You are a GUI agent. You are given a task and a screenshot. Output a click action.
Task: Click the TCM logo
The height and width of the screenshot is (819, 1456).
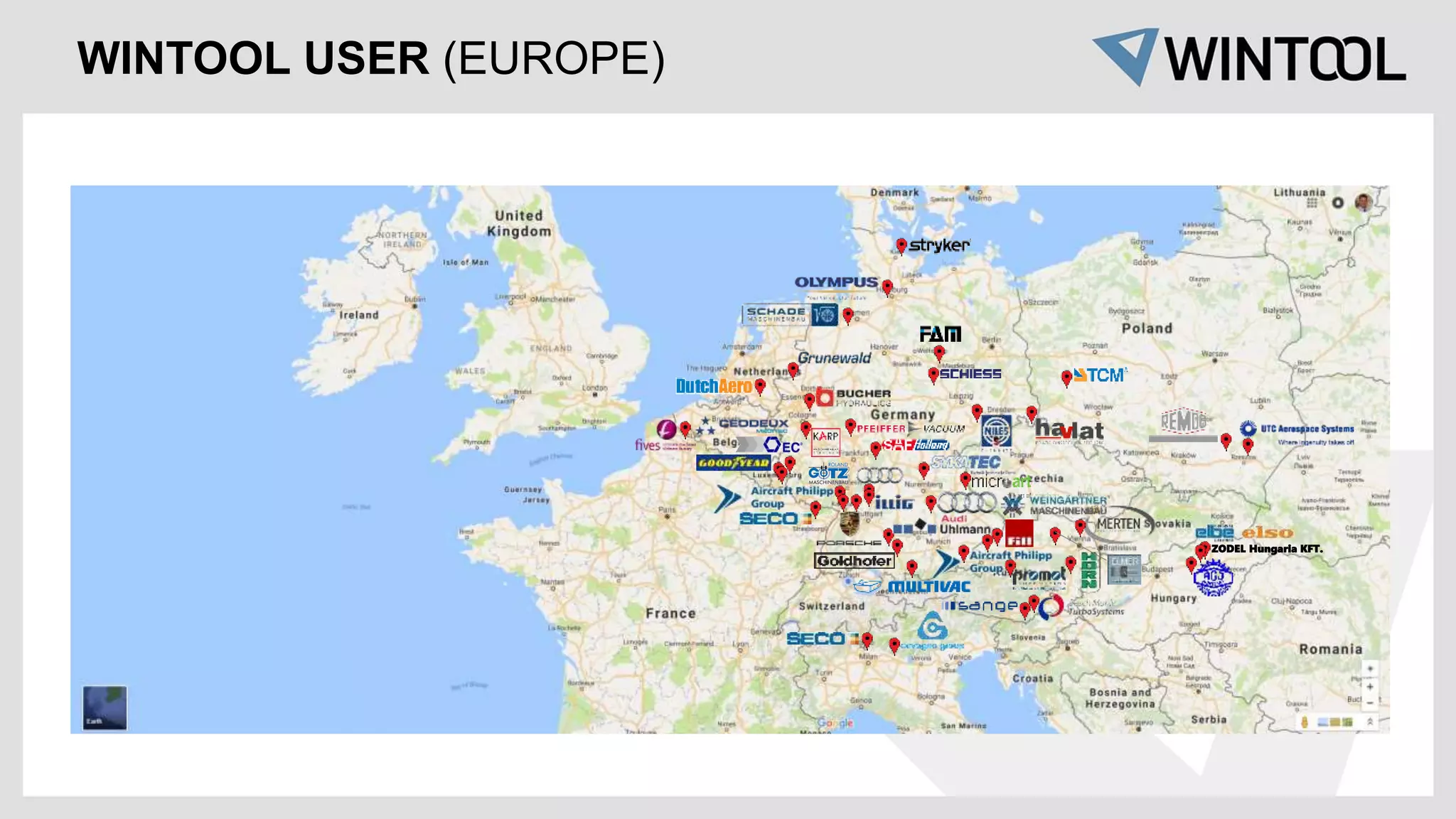tap(1099, 375)
